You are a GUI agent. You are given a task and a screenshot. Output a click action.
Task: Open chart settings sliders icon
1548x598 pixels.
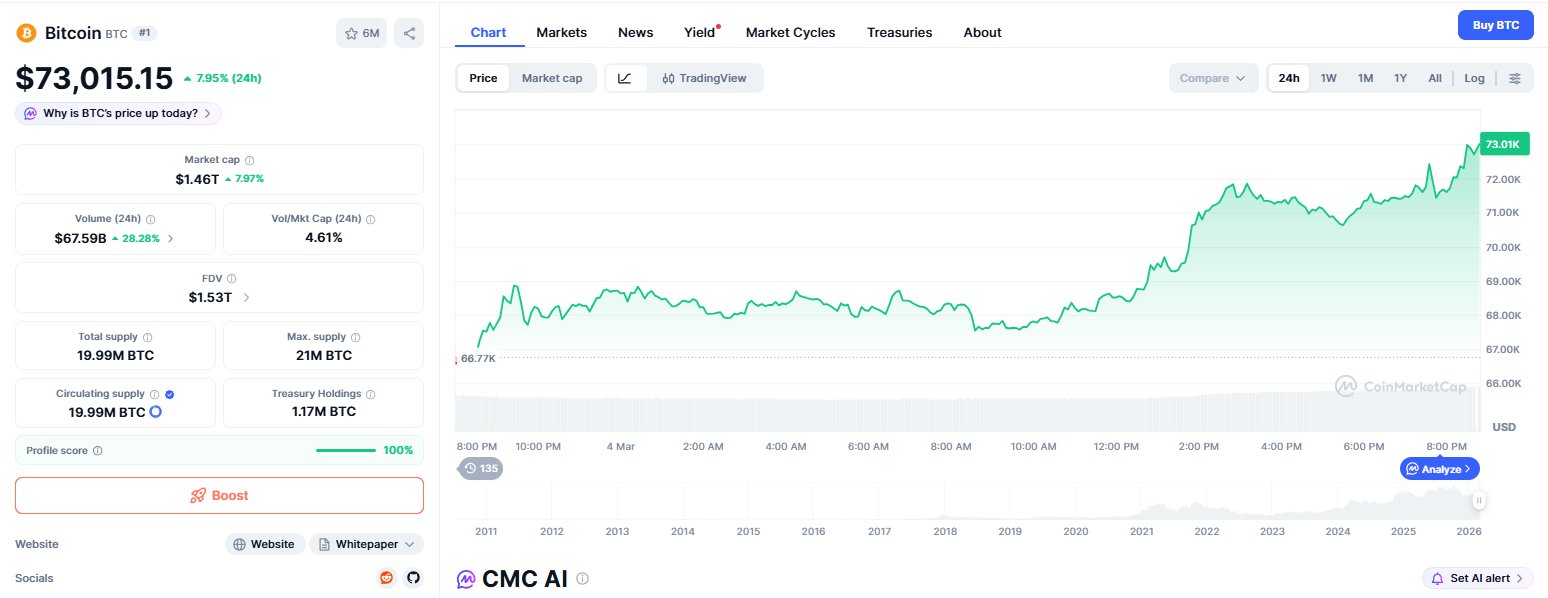tap(1515, 78)
